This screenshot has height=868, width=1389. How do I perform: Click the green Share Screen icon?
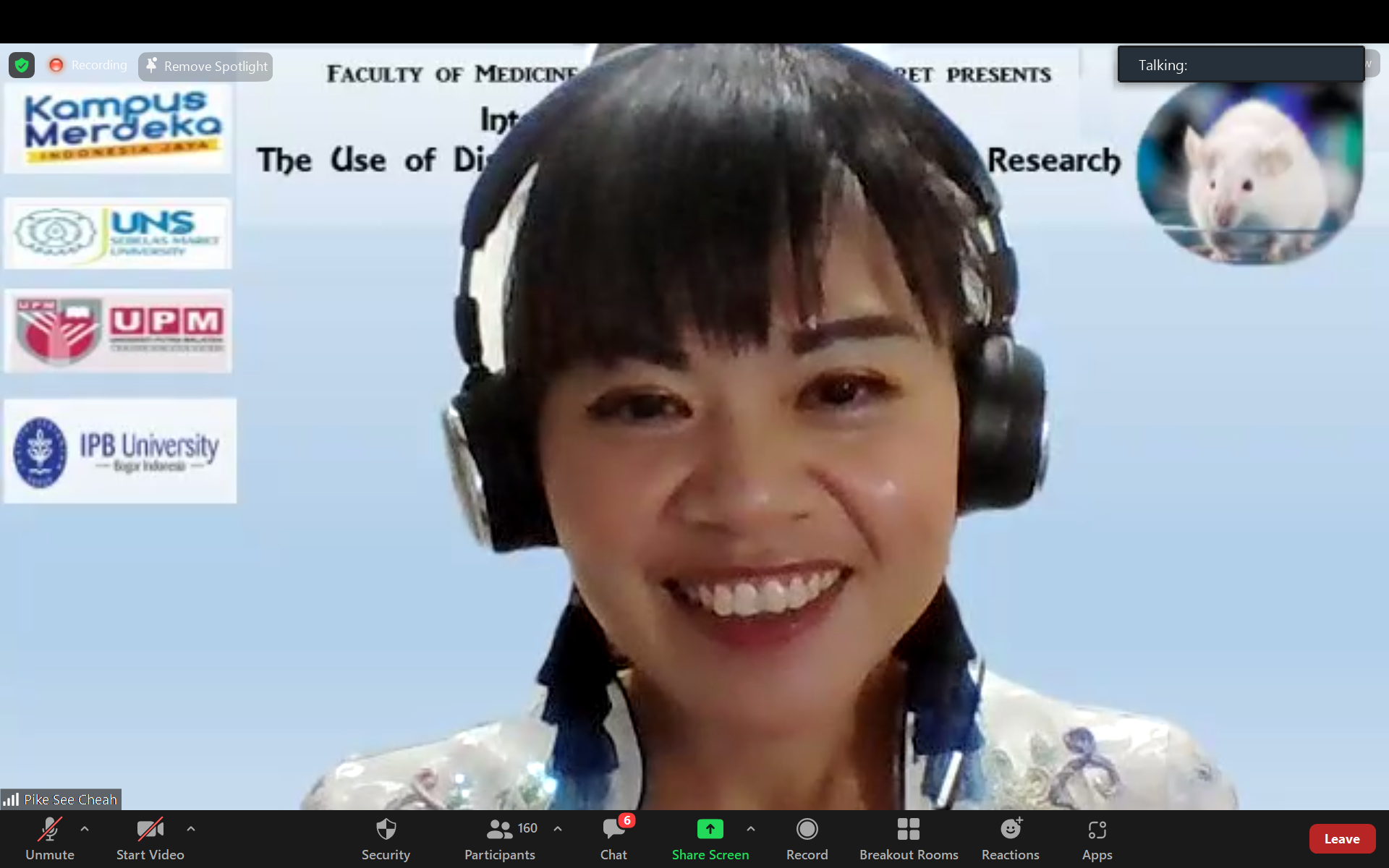tap(710, 829)
